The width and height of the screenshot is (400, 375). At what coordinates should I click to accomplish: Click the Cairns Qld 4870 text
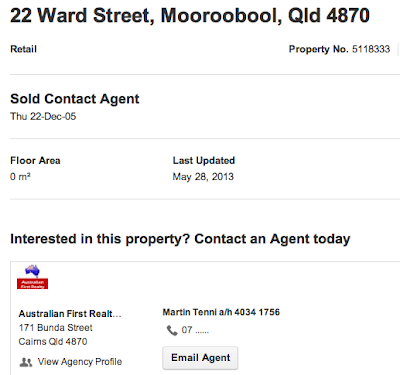pyautogui.click(x=53, y=342)
